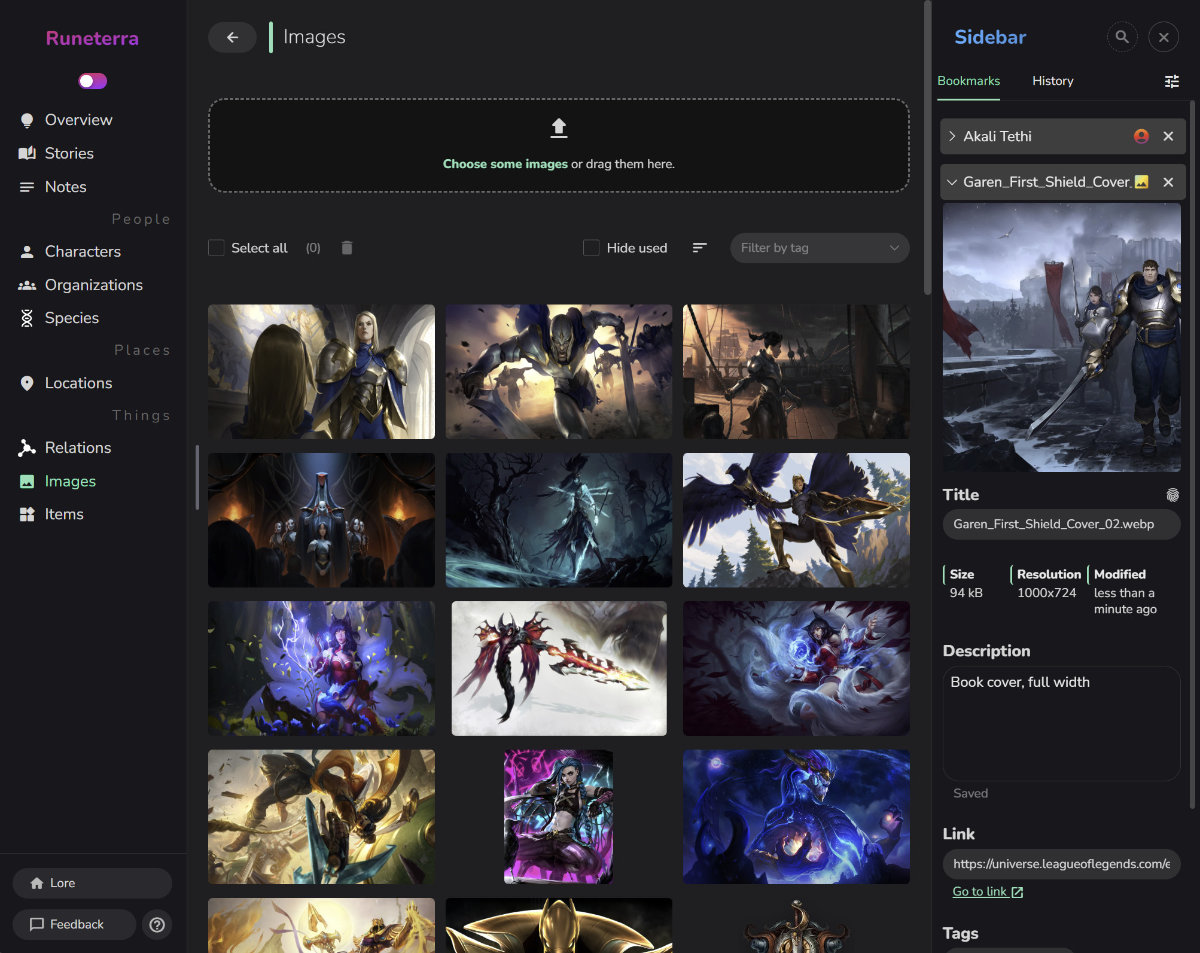The width and height of the screenshot is (1200, 953).
Task: Select the Bookmarks tab
Action: (x=968, y=81)
